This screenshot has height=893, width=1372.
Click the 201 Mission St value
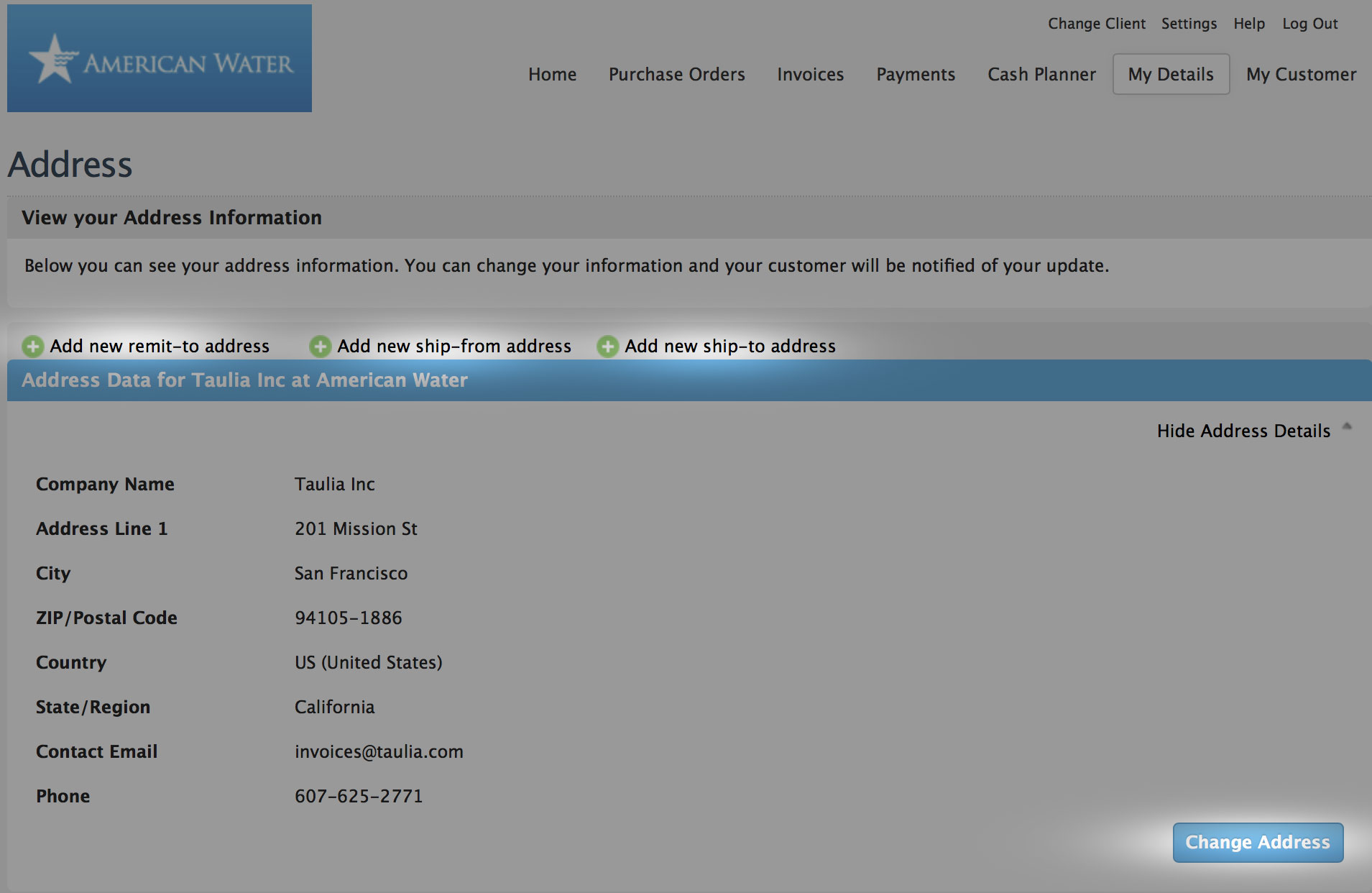(x=356, y=528)
